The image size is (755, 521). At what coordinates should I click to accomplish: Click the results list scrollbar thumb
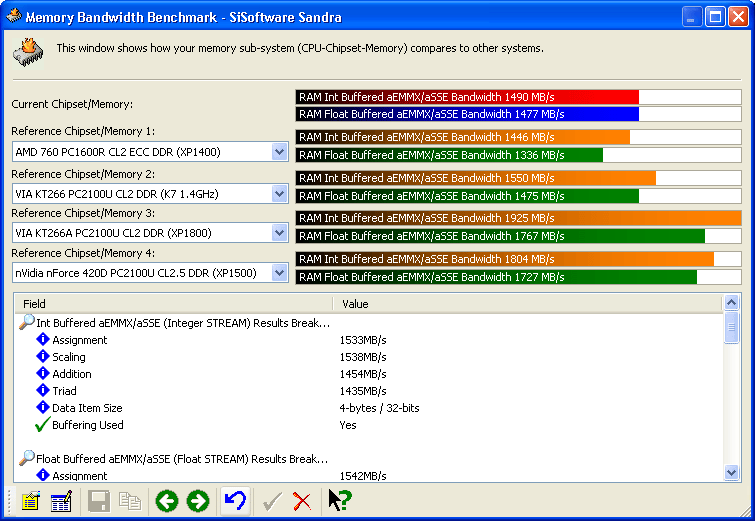(731, 327)
